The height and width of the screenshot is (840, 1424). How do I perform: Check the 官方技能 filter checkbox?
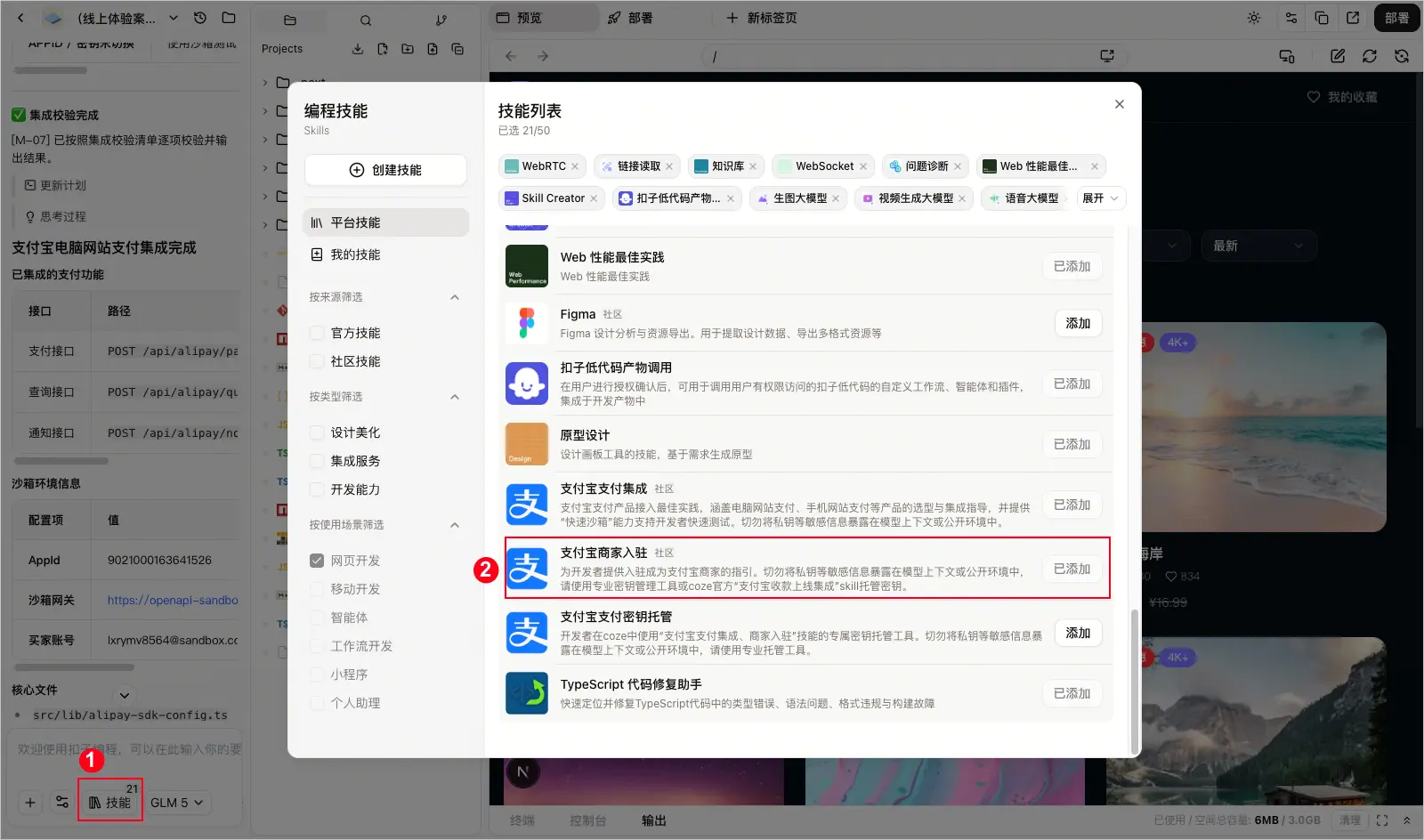coord(316,333)
